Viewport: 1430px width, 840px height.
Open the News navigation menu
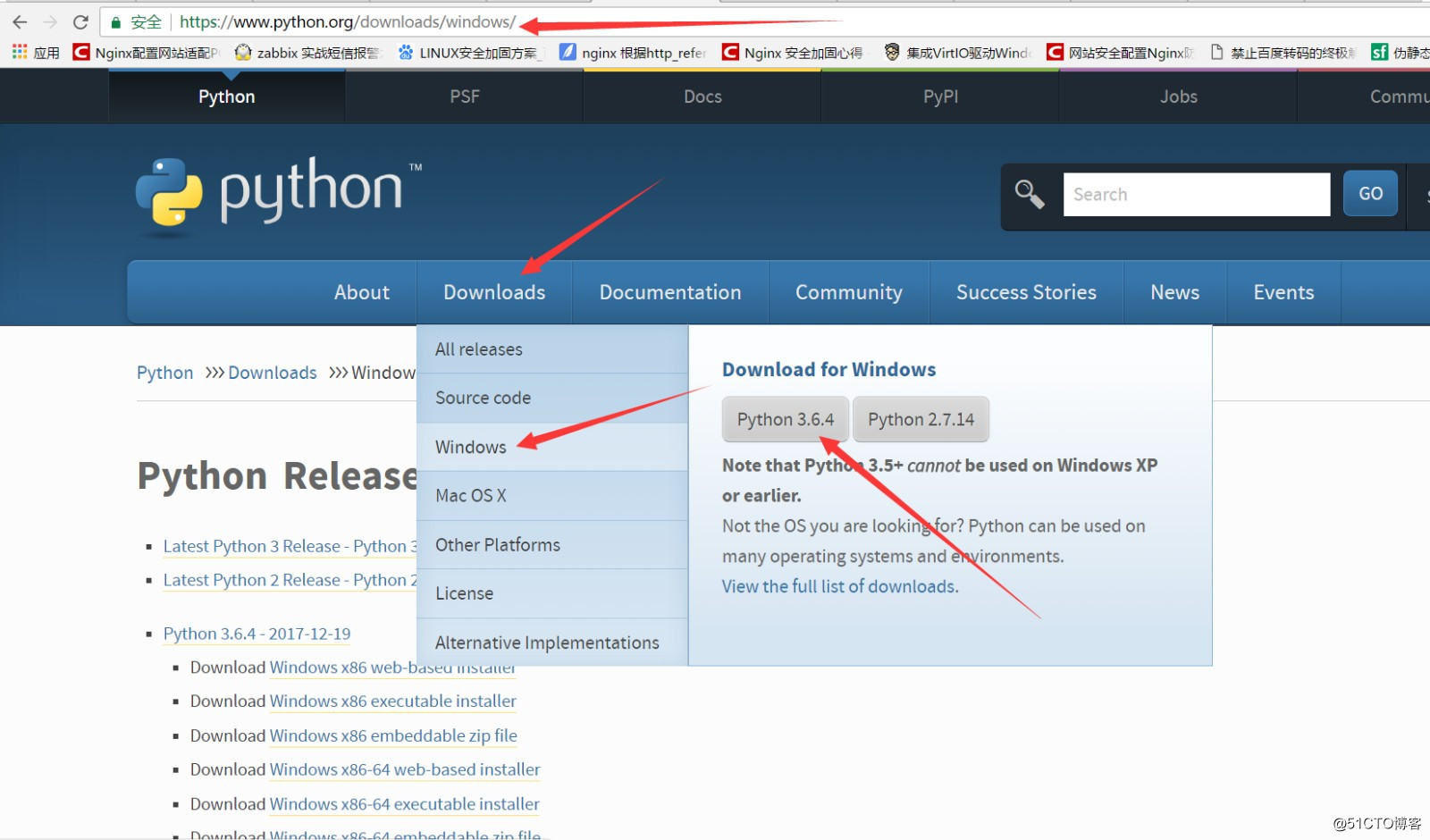[1175, 292]
